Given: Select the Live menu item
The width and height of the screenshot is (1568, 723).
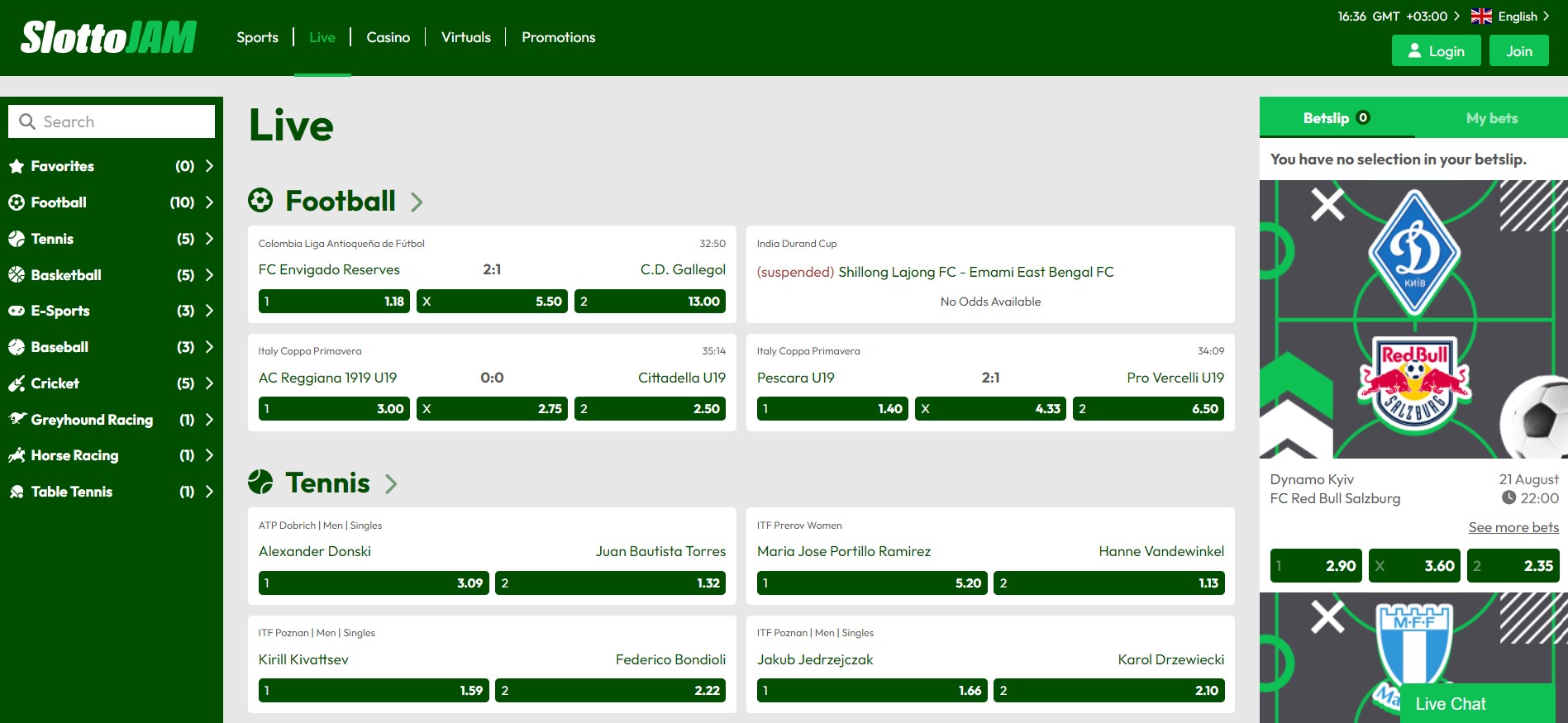Looking at the screenshot, I should [322, 37].
